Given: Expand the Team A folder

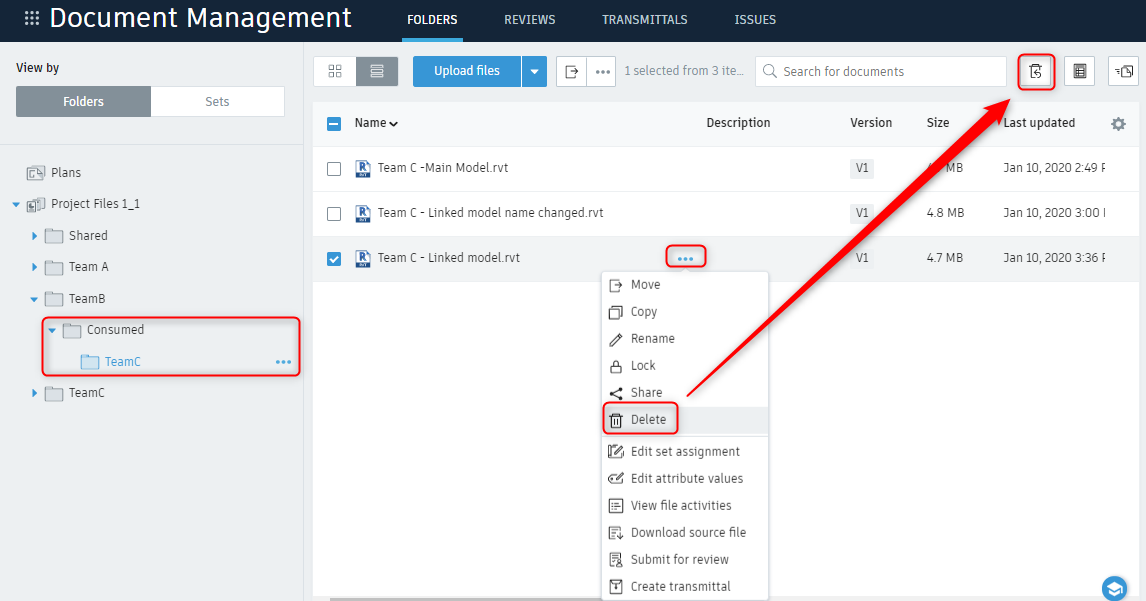Looking at the screenshot, I should 33,267.
